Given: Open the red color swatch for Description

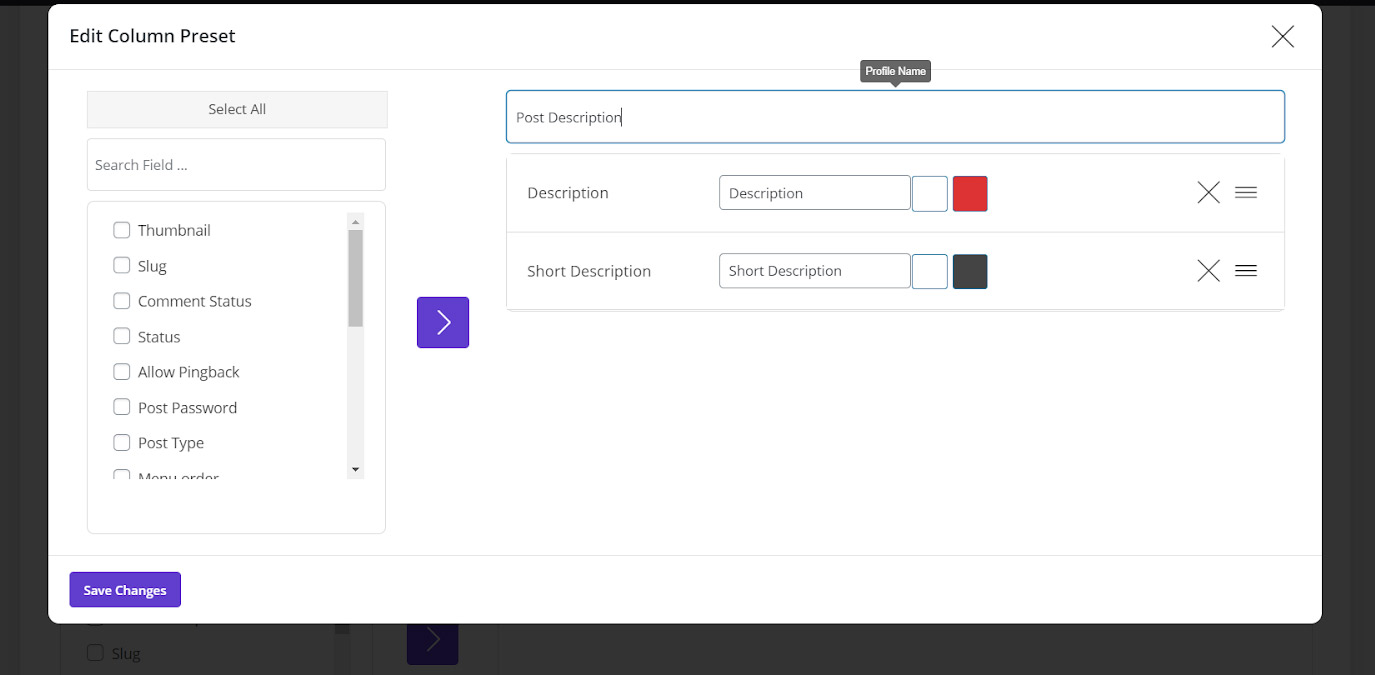Looking at the screenshot, I should pyautogui.click(x=969, y=193).
